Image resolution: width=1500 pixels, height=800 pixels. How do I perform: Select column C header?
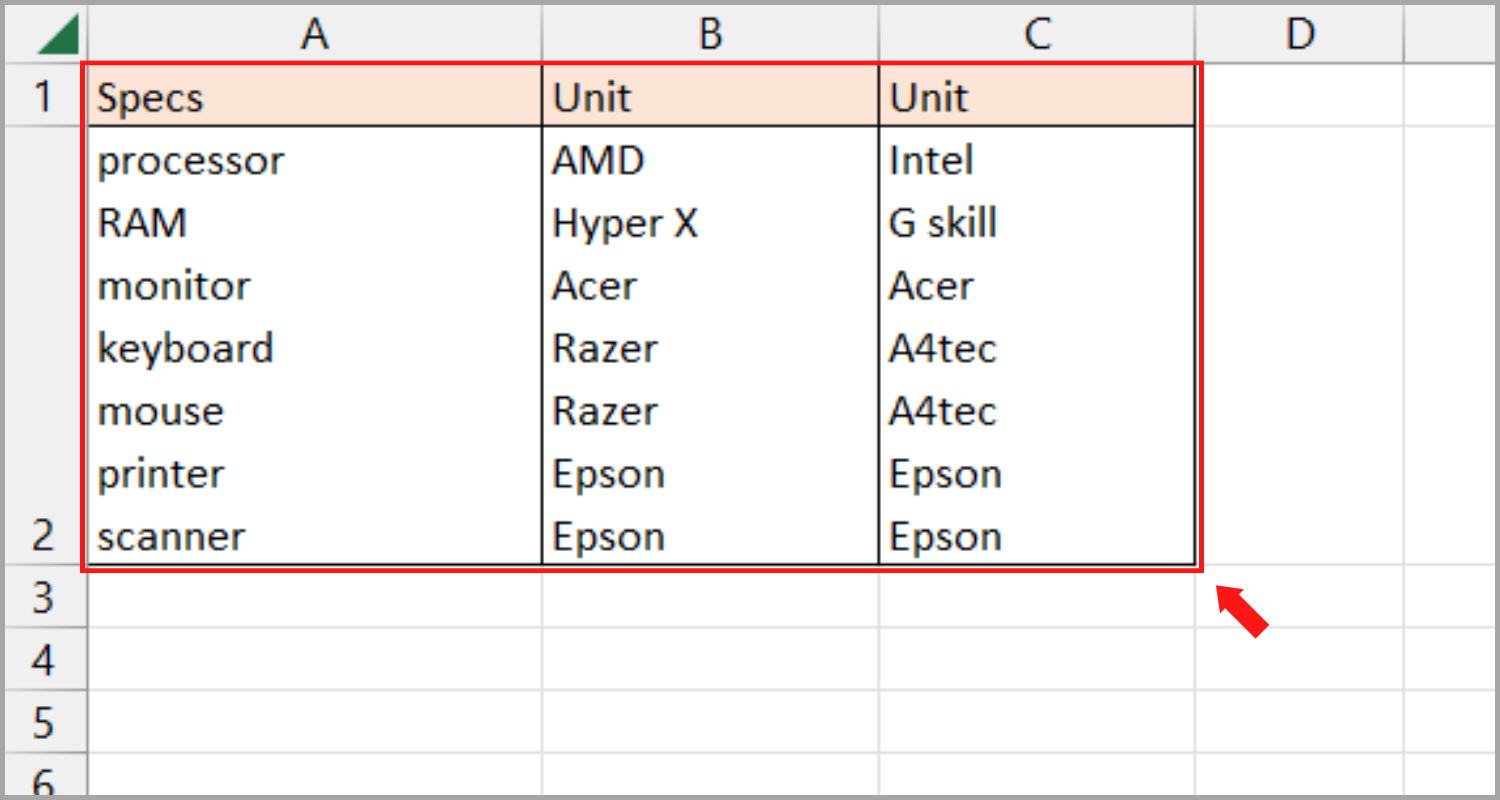tap(1037, 35)
